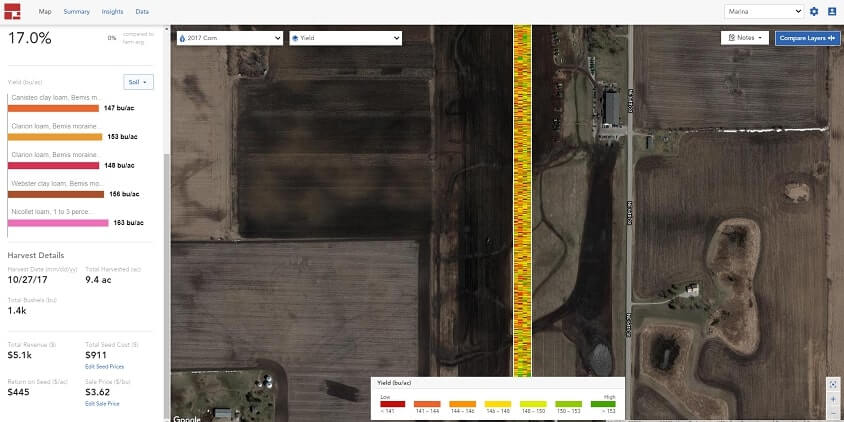
Task: Open the Insights tab
Action: [112, 11]
